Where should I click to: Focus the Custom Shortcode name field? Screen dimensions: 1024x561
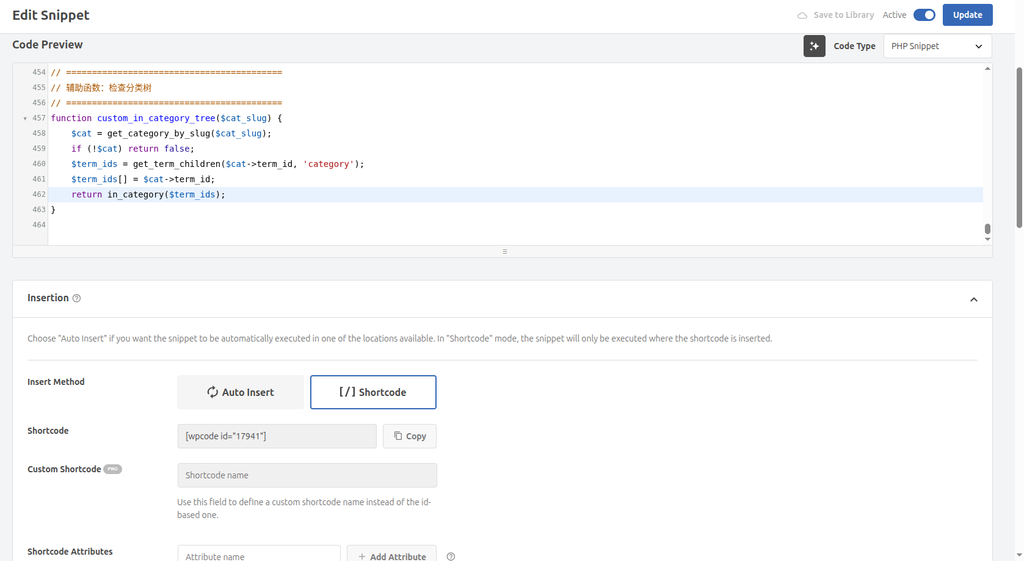307,475
